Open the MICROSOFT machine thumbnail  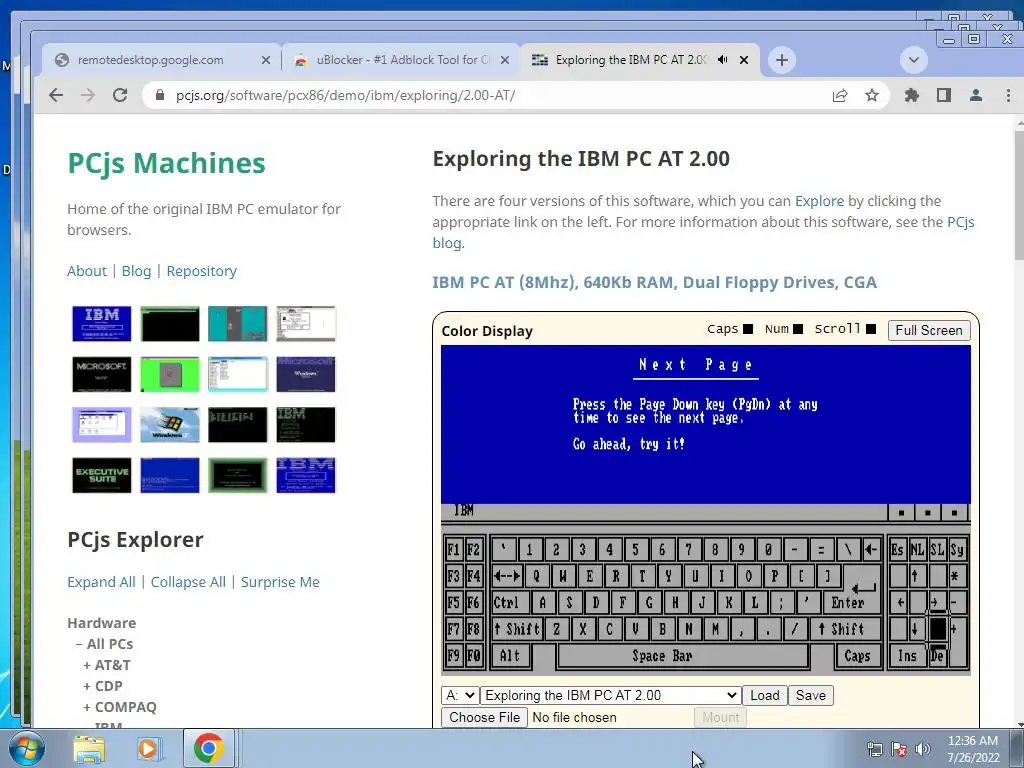pos(101,374)
